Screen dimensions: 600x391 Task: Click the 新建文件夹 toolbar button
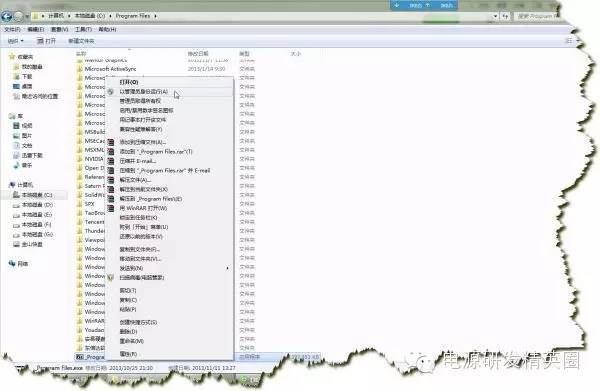point(81,41)
